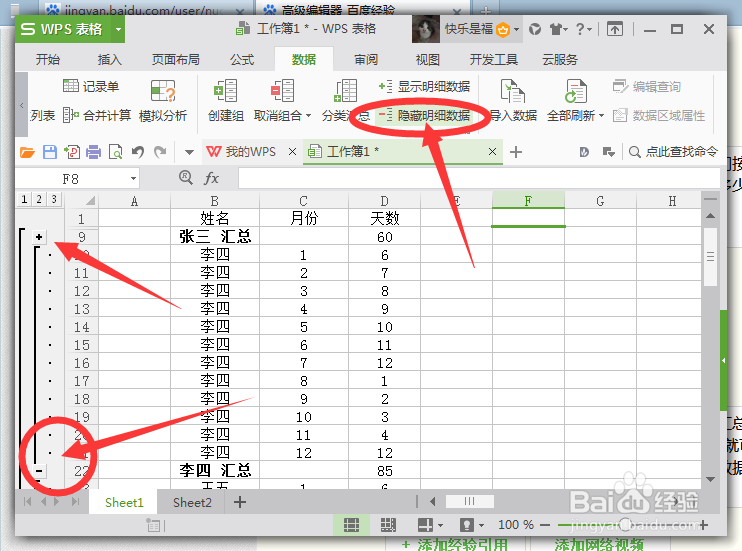Click 显示明细数据 show detail button
The width and height of the screenshot is (742, 551).
[x=424, y=86]
